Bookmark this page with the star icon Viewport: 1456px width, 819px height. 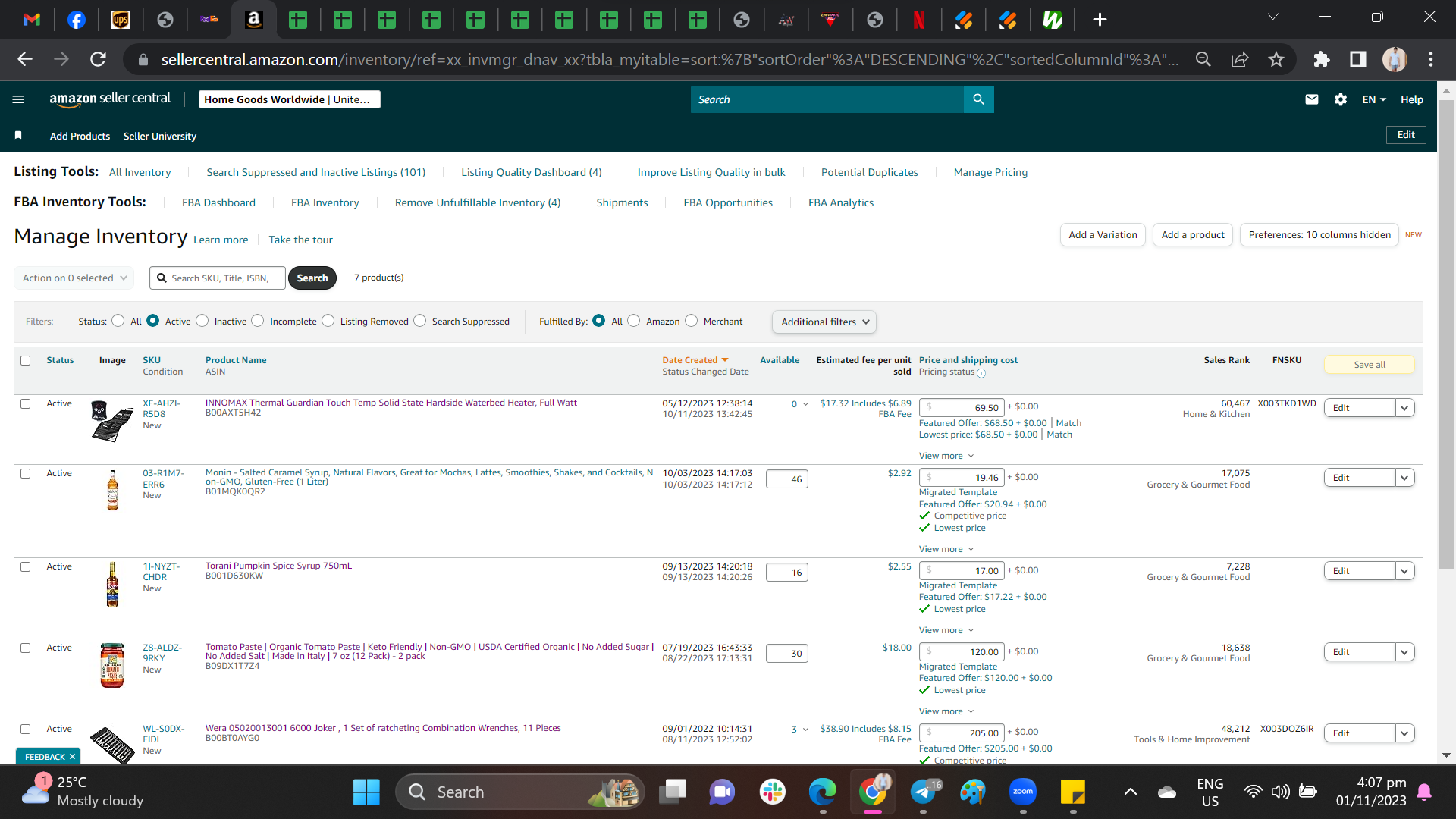1276,59
